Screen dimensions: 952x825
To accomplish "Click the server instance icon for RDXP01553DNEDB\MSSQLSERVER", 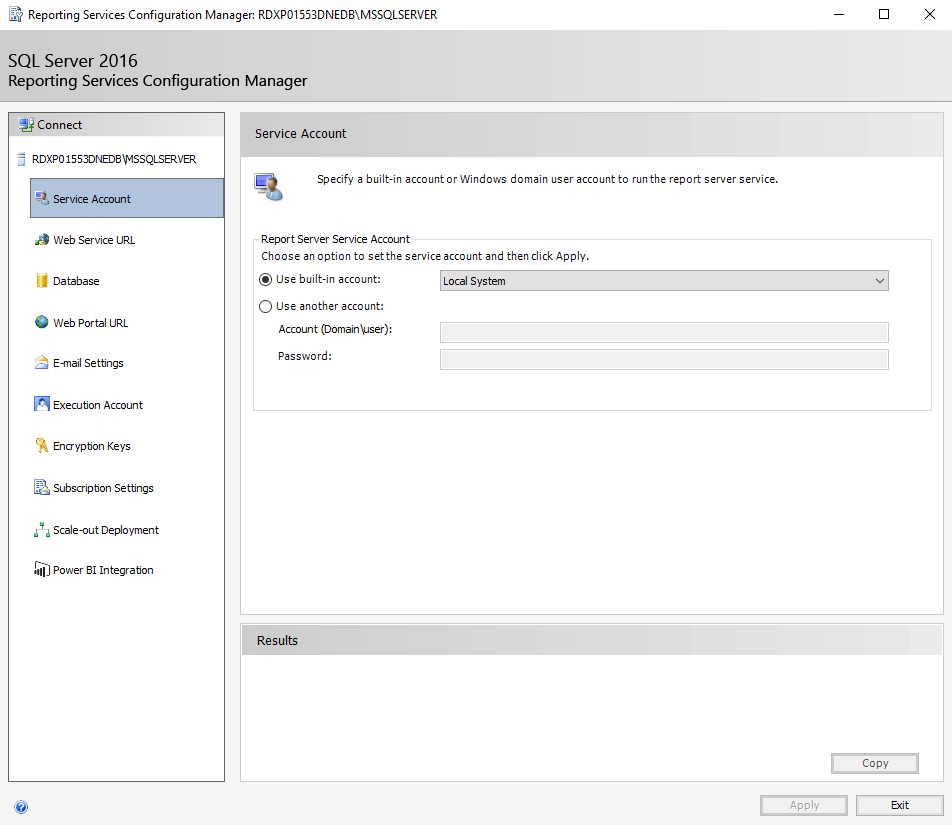I will tap(21, 159).
